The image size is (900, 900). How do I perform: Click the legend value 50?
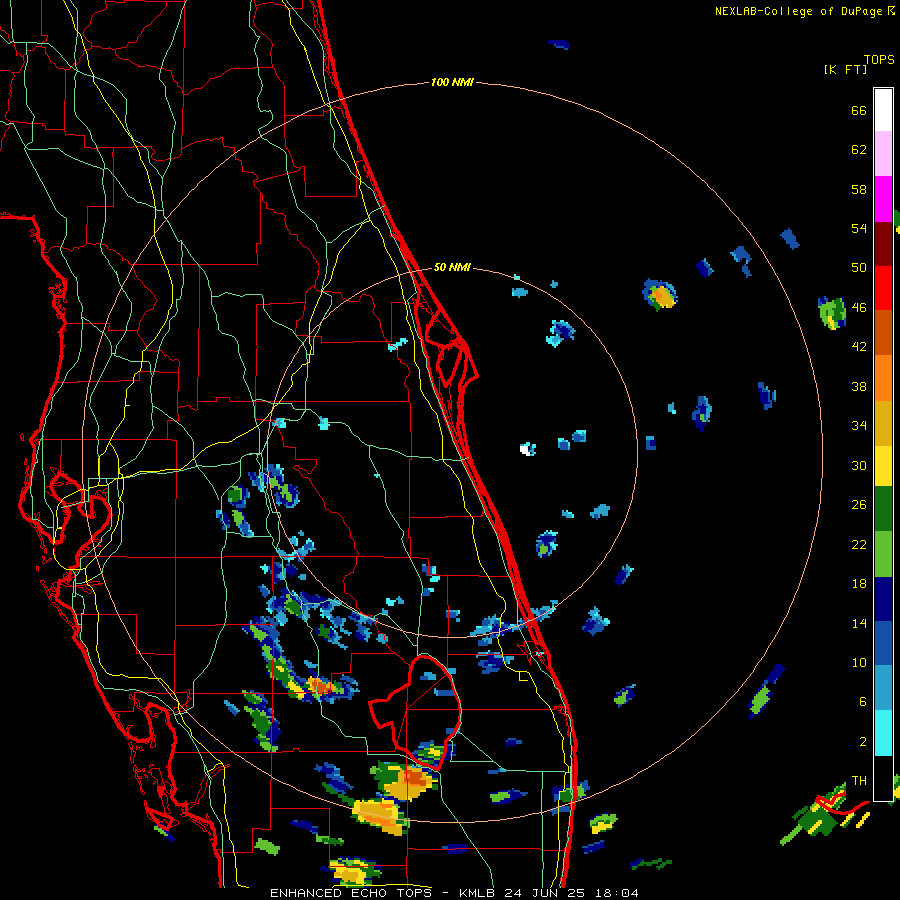pos(859,267)
